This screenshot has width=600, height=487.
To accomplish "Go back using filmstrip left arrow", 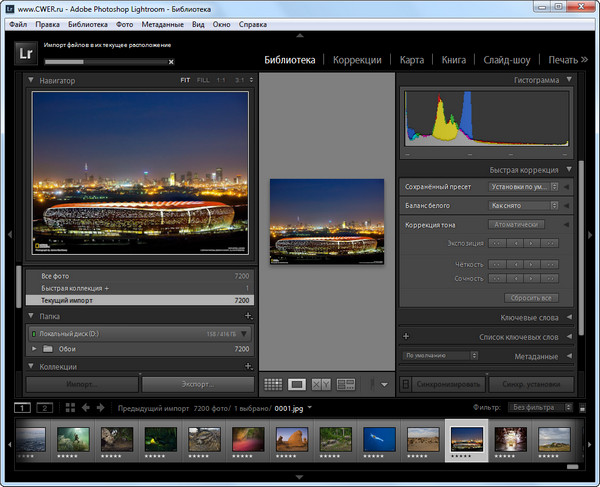I will click(86, 408).
